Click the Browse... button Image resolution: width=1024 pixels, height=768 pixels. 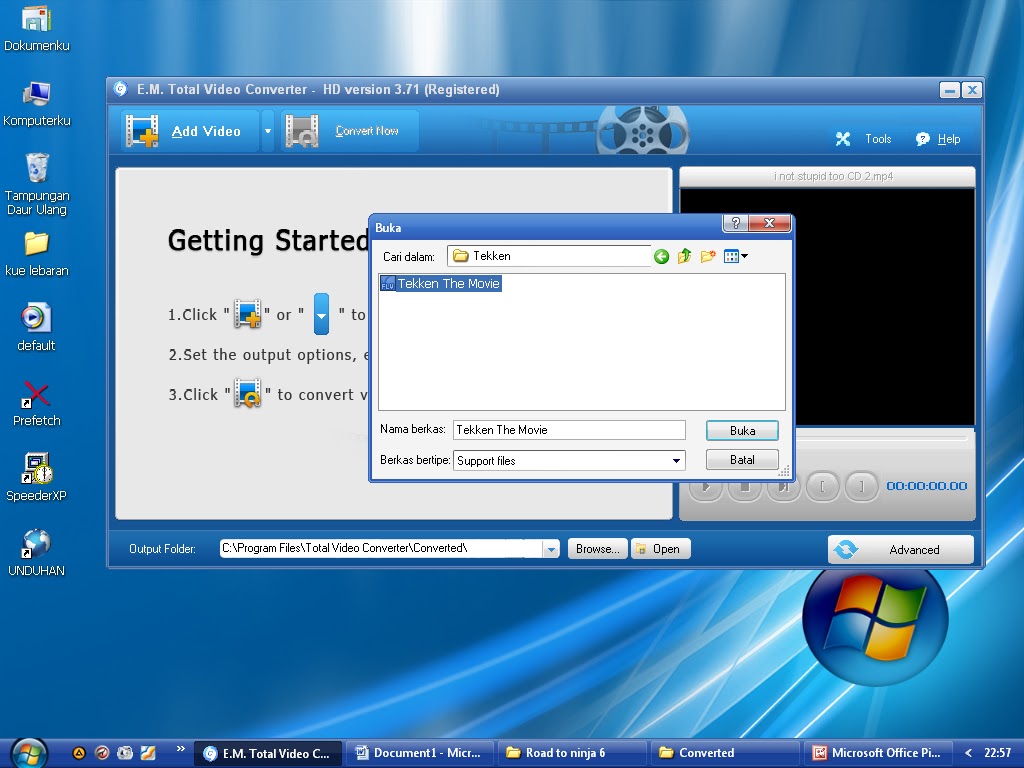click(598, 549)
